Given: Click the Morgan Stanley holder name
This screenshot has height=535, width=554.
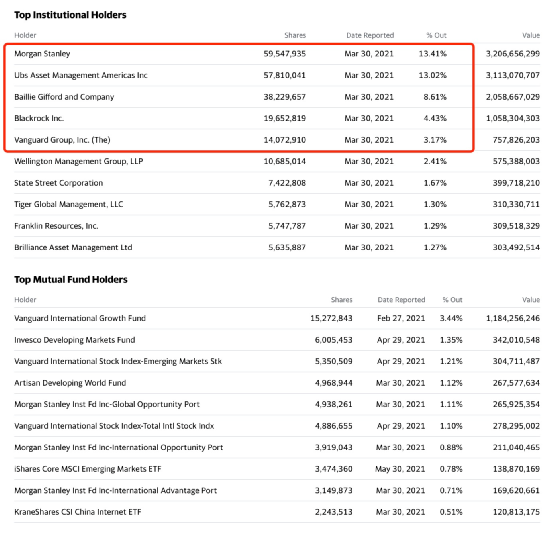Looking at the screenshot, I should [42, 54].
